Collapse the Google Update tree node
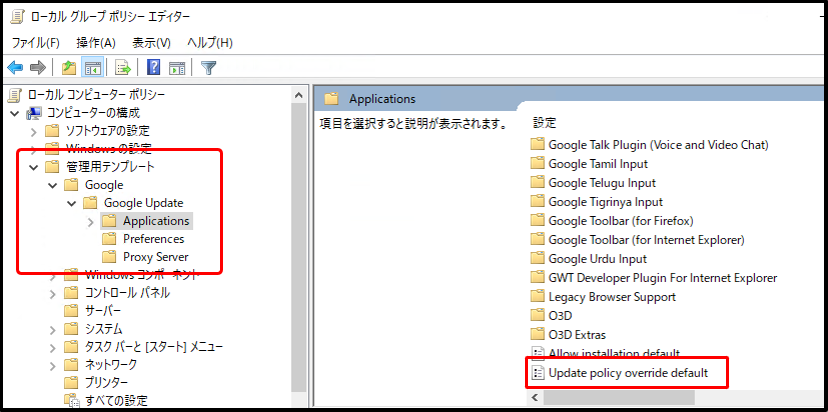This screenshot has width=828, height=412. tap(72, 203)
